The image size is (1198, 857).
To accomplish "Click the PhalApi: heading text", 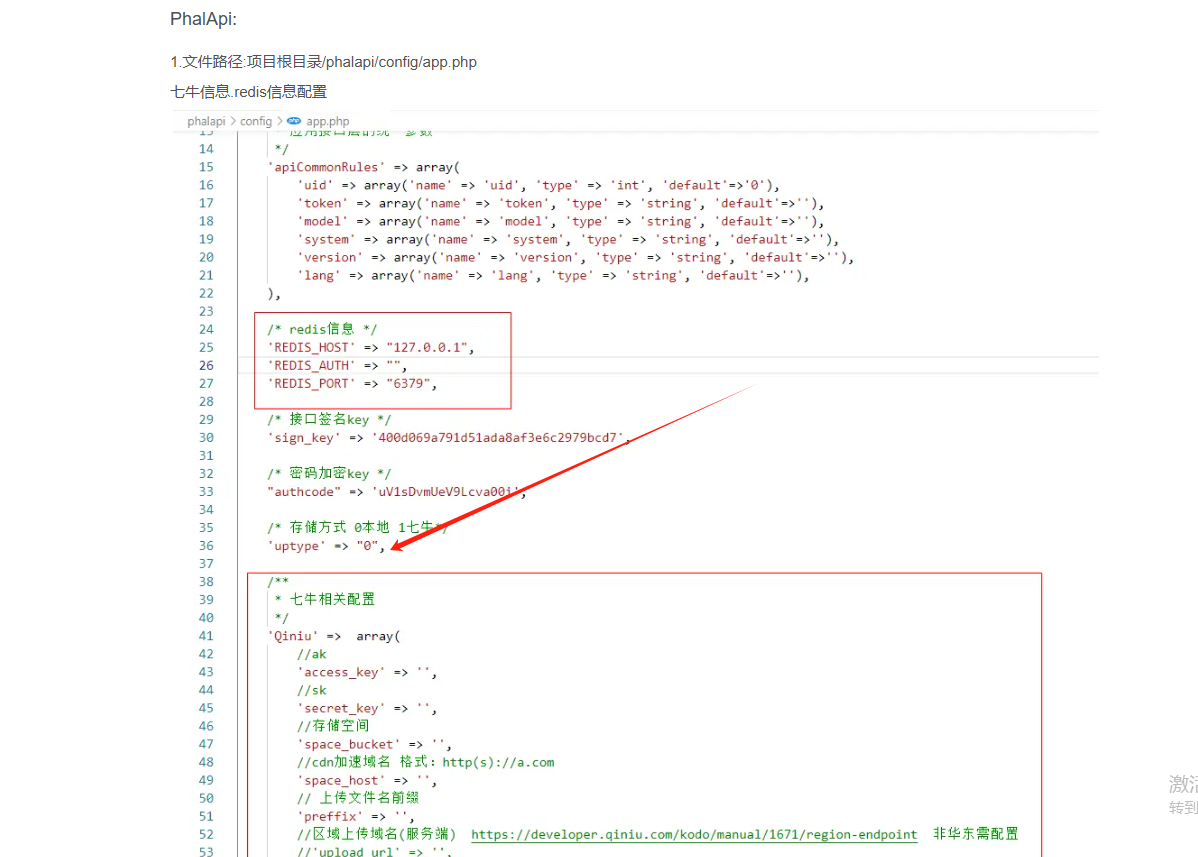I will tap(203, 19).
